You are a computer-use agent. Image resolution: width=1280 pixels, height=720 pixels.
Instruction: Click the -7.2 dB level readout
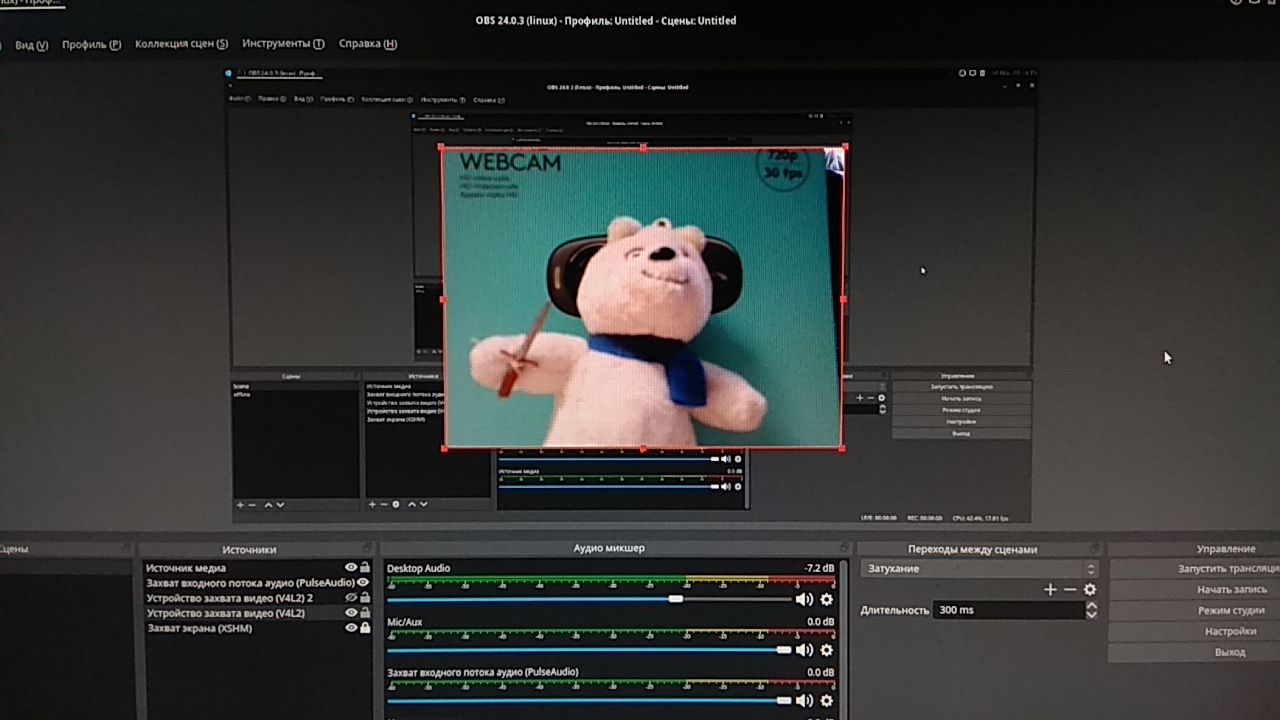(819, 568)
